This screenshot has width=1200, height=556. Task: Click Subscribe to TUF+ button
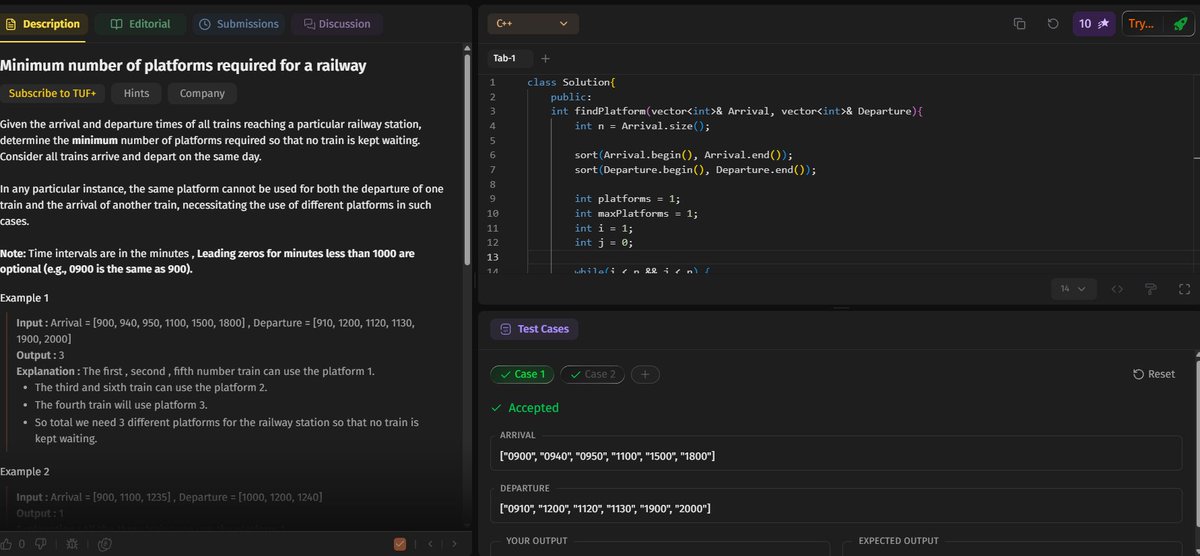[52, 94]
